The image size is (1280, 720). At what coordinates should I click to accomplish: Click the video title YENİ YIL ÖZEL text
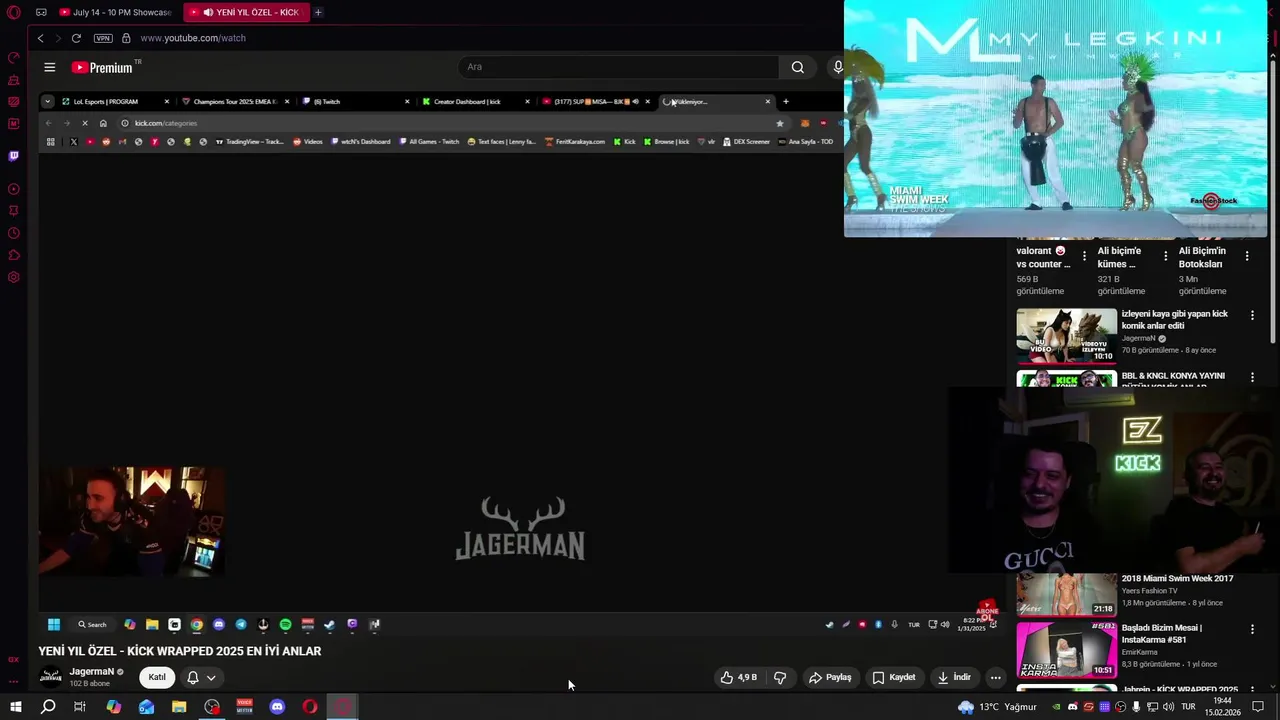(180, 651)
